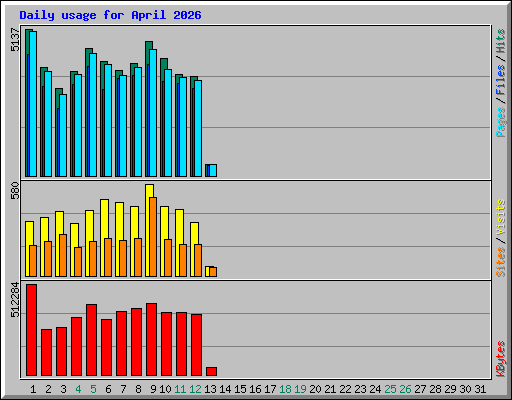Click day 18 on the date axis
Screen dimensions: 512x400
285,389
